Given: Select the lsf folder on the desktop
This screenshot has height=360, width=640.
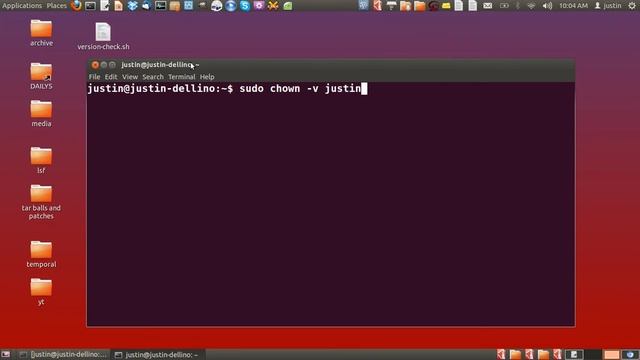Looking at the screenshot, I should pos(41,160).
